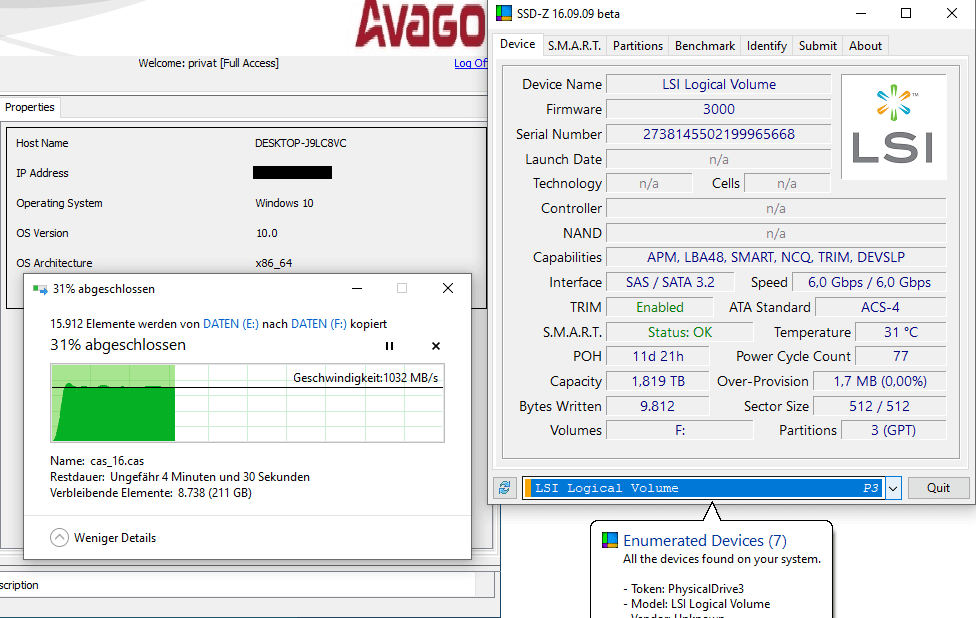The height and width of the screenshot is (618, 976).
Task: Click the host name DESKTOP-J9LC8VC
Action: click(301, 143)
